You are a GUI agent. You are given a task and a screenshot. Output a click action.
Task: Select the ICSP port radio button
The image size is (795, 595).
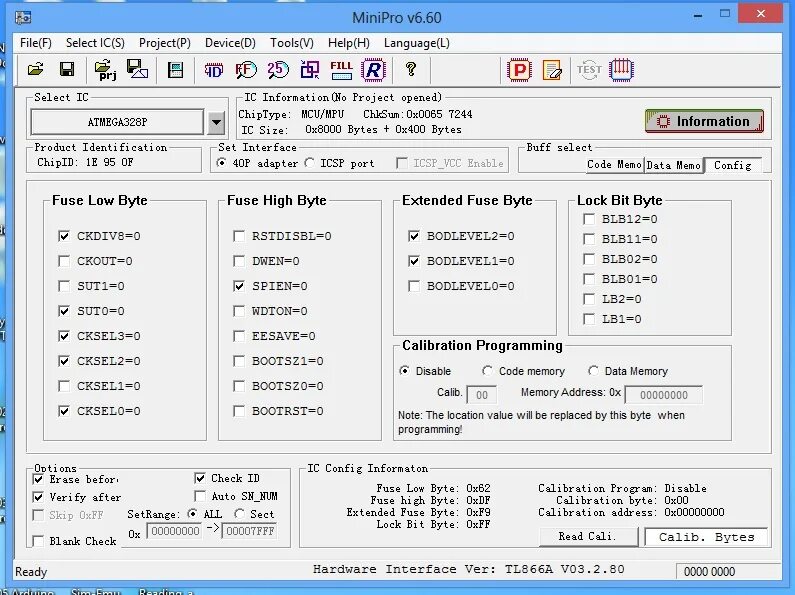tap(310, 163)
